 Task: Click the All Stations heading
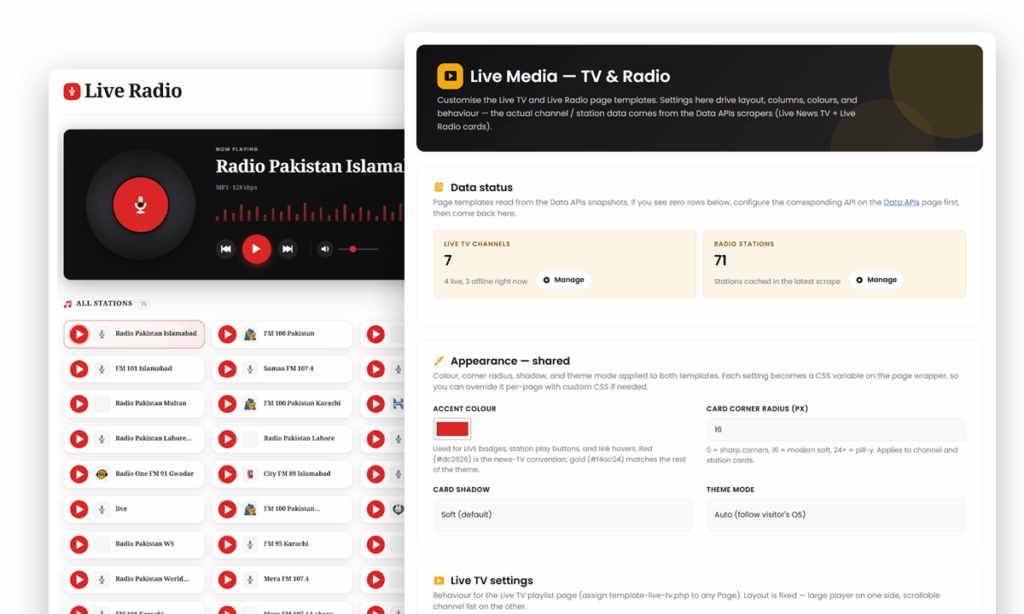point(104,304)
